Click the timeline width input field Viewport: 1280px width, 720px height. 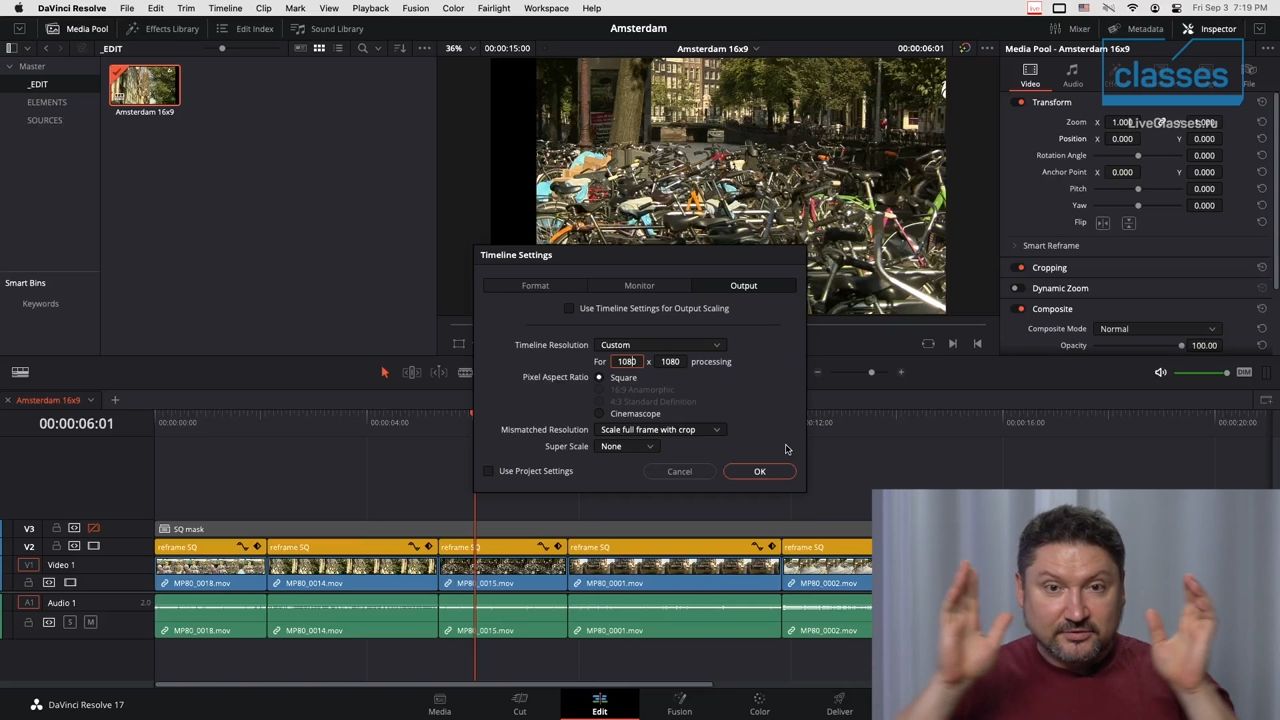626,362
